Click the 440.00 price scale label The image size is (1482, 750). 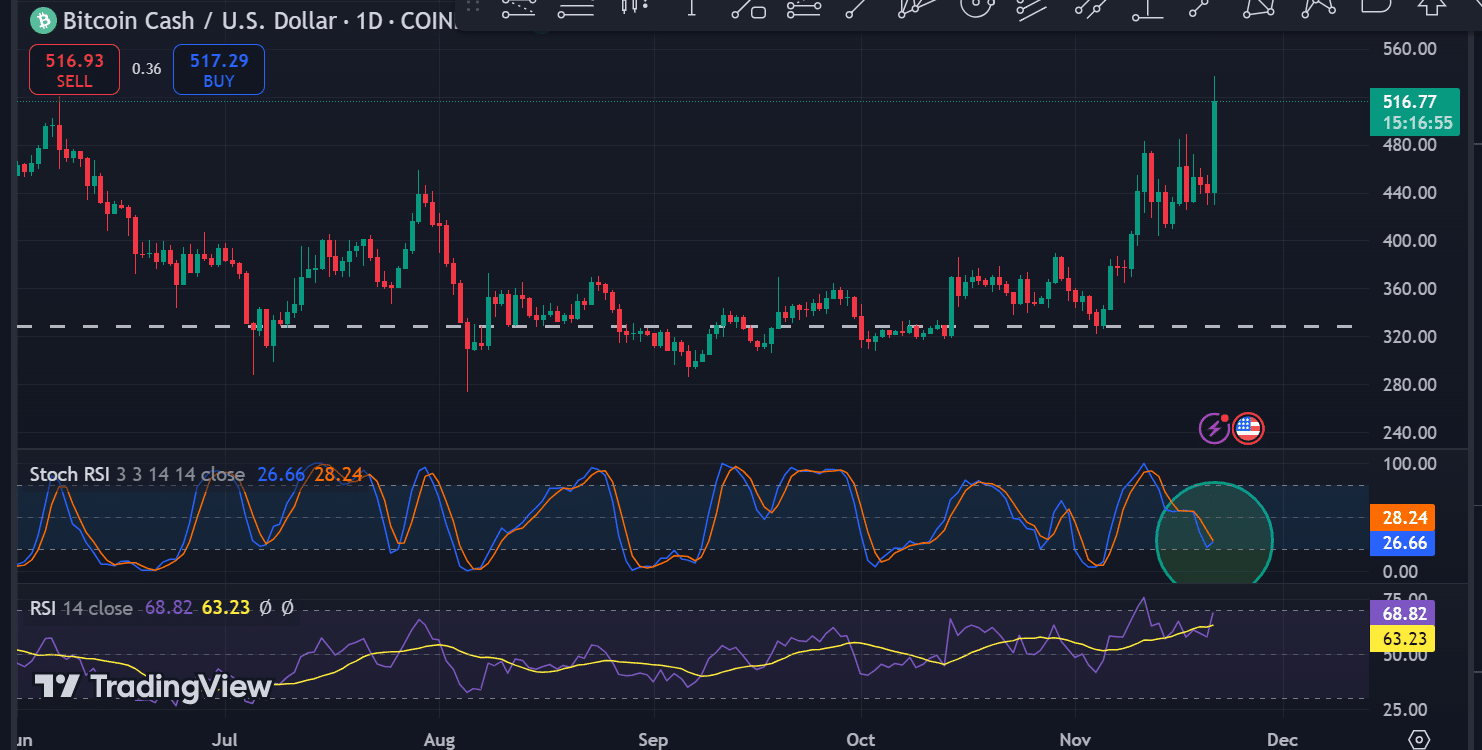pos(1410,193)
